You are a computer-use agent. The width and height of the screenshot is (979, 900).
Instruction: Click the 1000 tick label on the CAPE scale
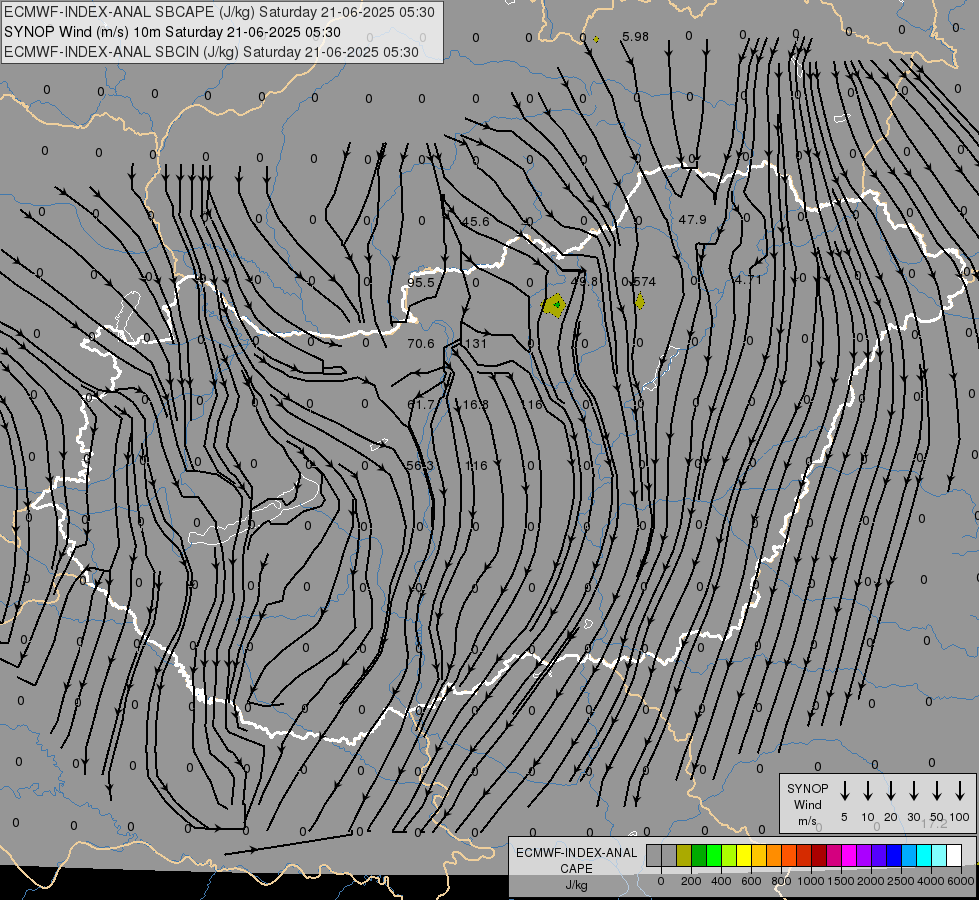click(811, 881)
